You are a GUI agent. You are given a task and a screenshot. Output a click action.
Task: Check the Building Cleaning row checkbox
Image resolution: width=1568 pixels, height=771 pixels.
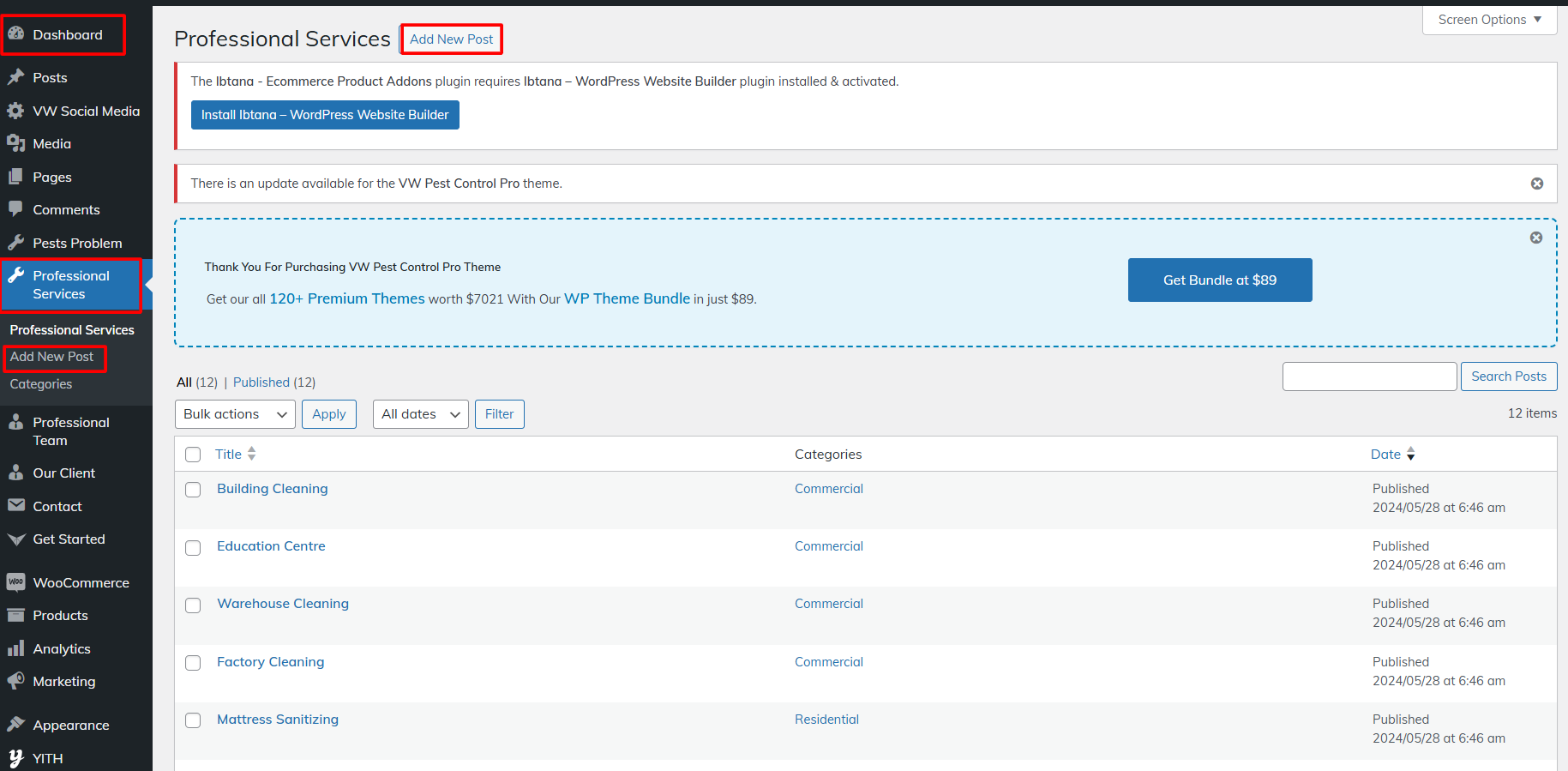[x=193, y=490]
